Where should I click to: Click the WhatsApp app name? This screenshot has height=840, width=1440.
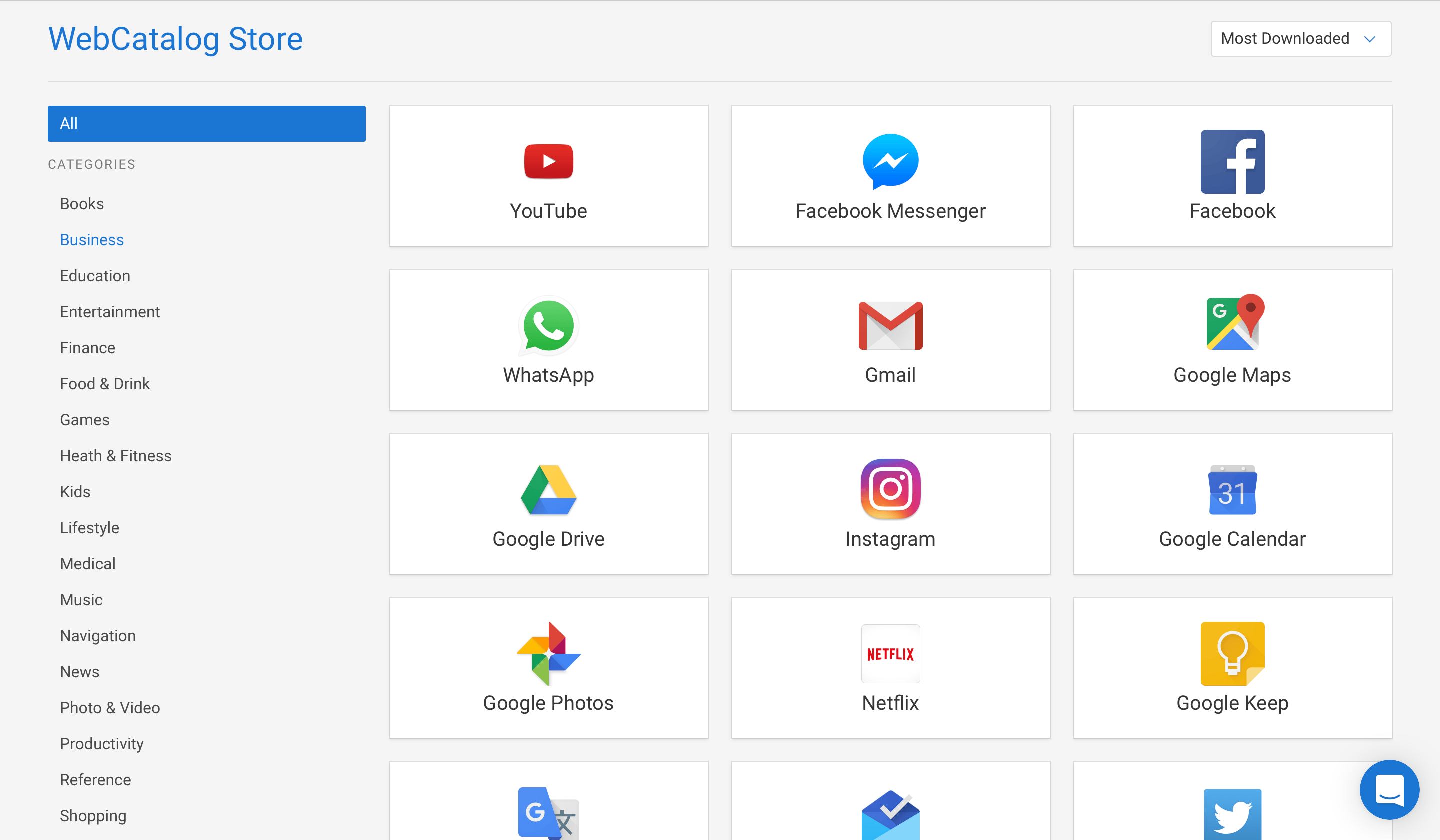coord(548,375)
